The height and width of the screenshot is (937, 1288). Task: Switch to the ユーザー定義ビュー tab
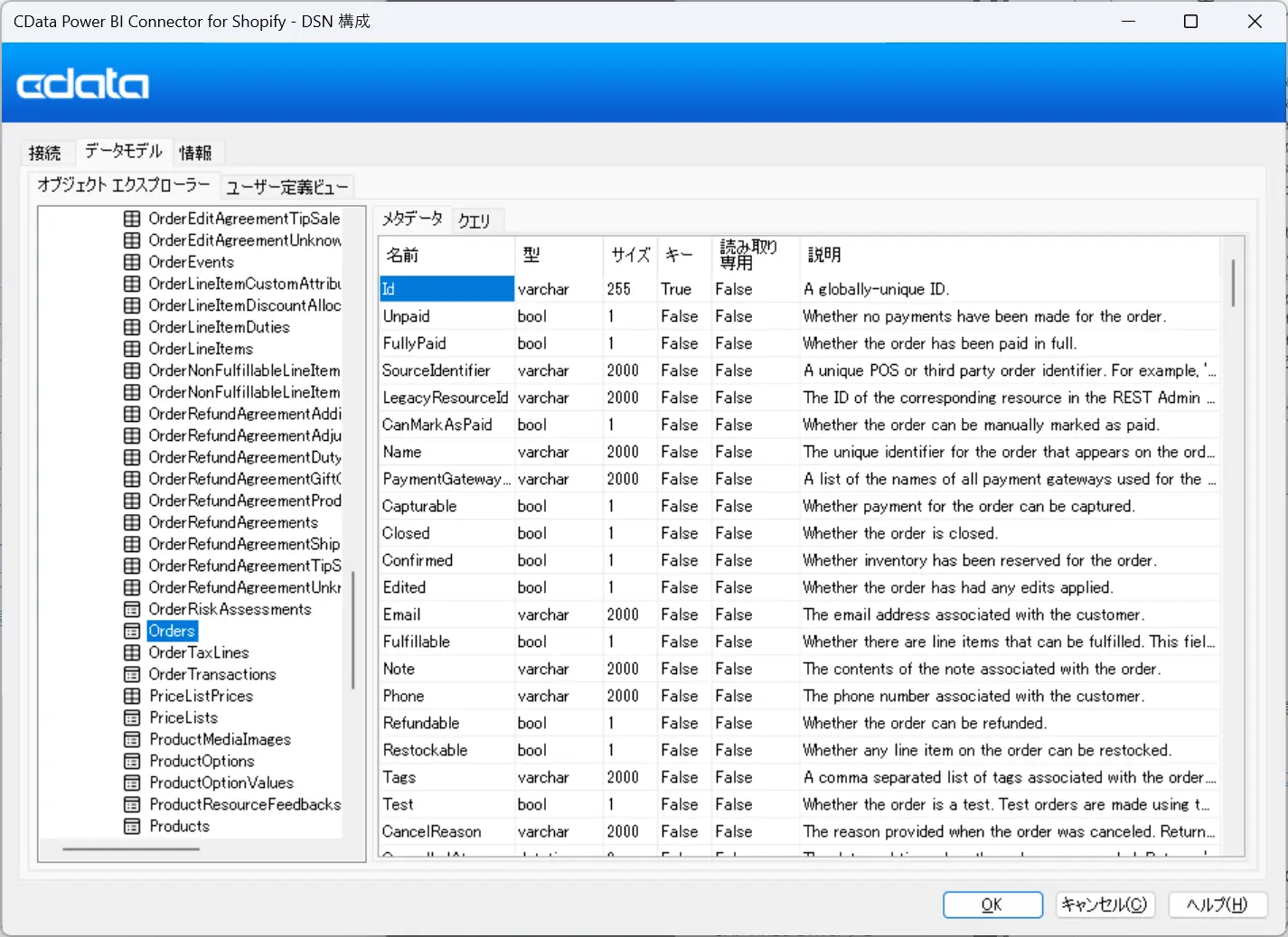tap(287, 187)
